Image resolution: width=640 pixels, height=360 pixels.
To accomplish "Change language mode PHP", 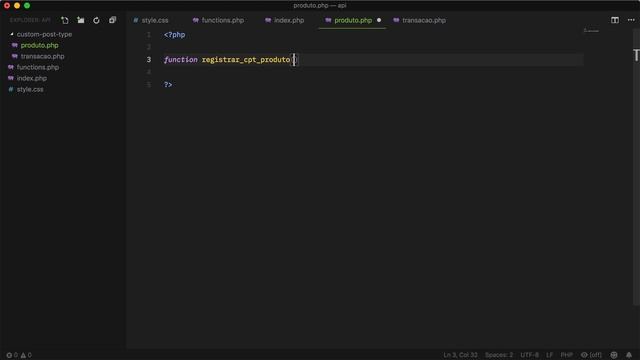I will [x=567, y=355].
